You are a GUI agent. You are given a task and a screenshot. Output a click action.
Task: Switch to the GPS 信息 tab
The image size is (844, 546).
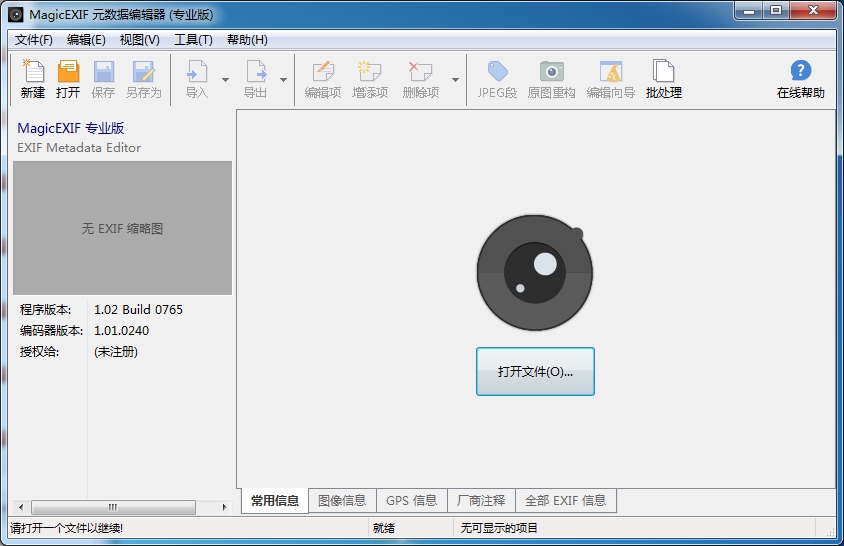pos(412,501)
